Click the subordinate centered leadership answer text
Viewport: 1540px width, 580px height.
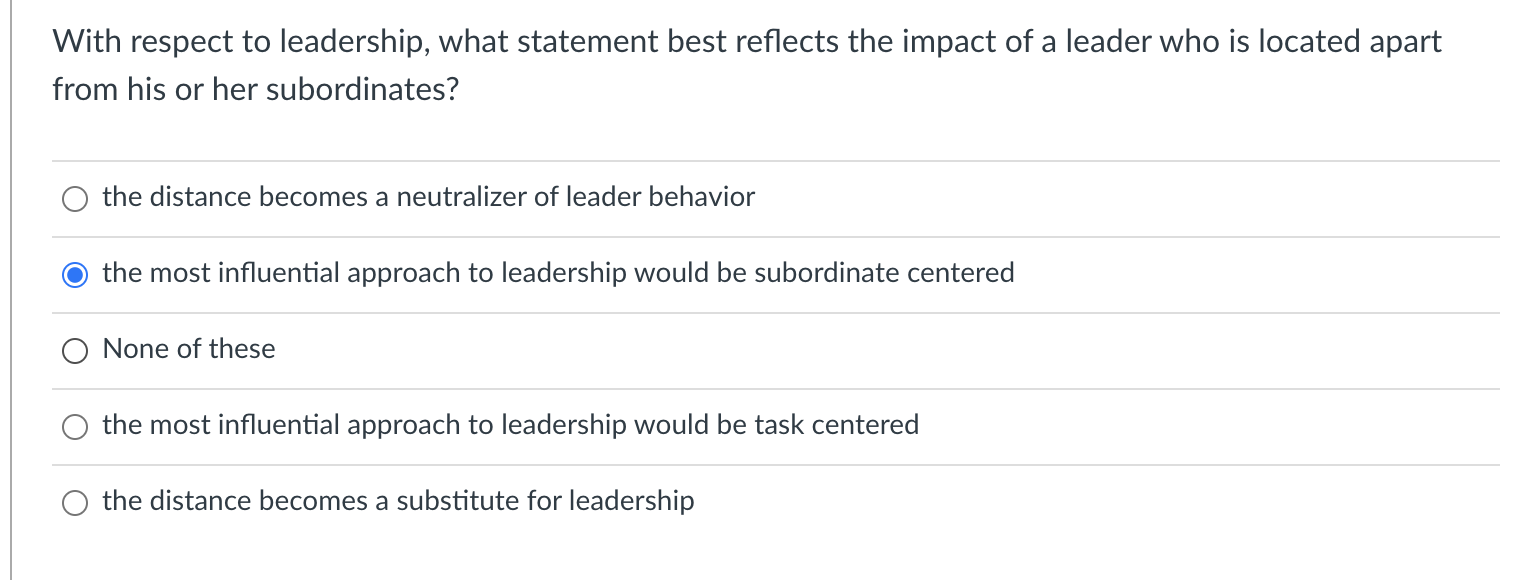coord(558,273)
